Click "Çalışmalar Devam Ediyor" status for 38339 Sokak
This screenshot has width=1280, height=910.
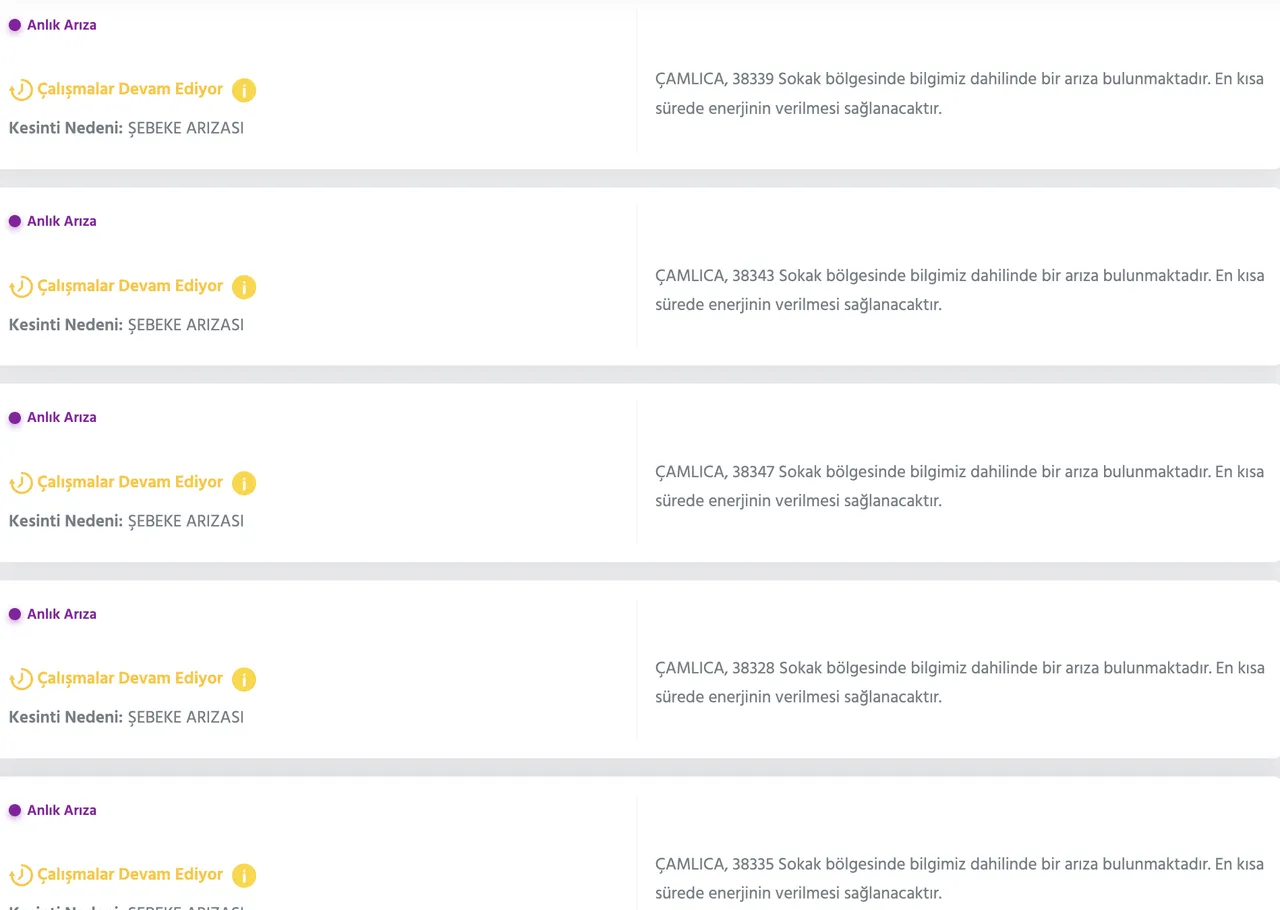pyautogui.click(x=130, y=89)
